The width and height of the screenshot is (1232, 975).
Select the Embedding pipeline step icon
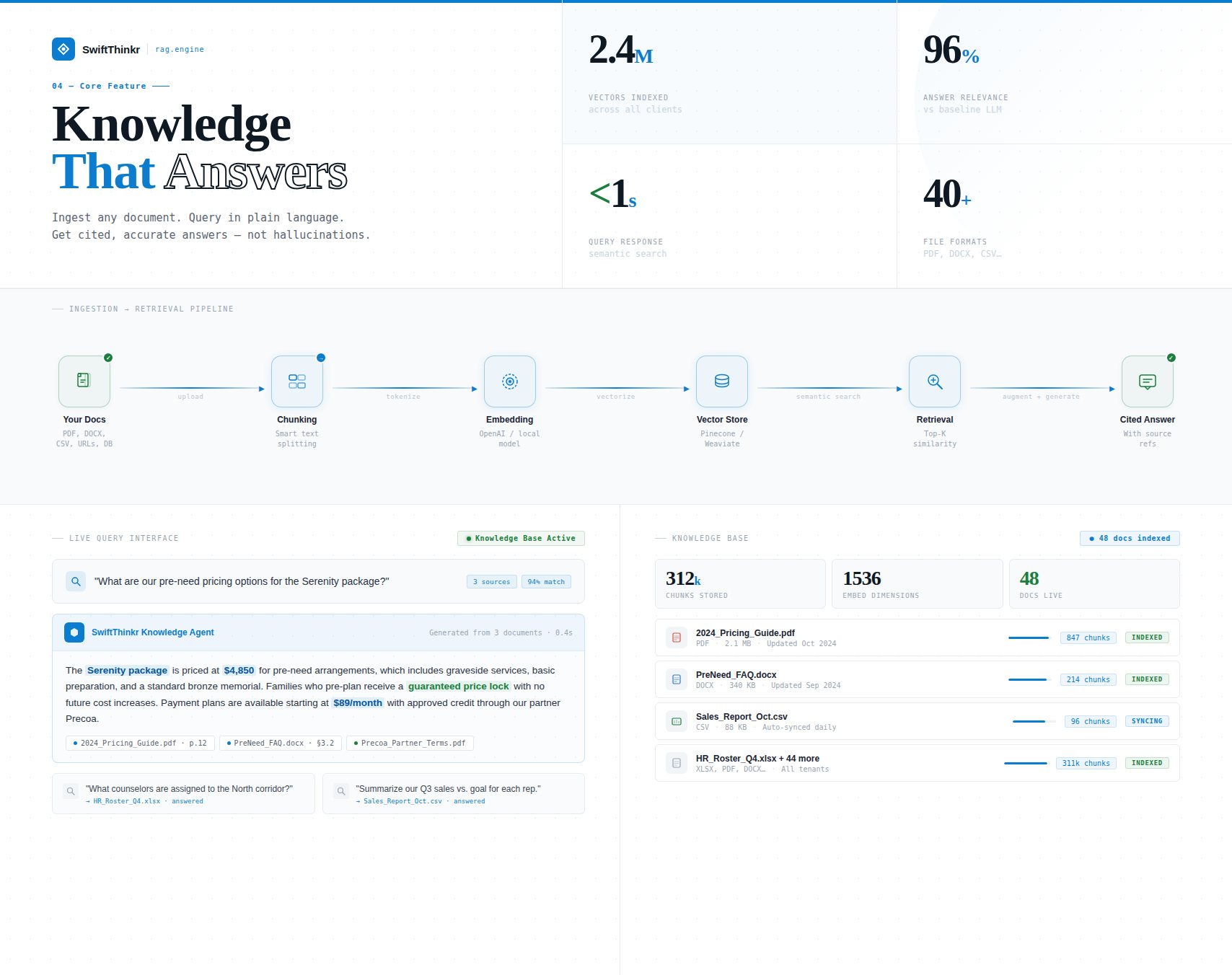pos(510,381)
